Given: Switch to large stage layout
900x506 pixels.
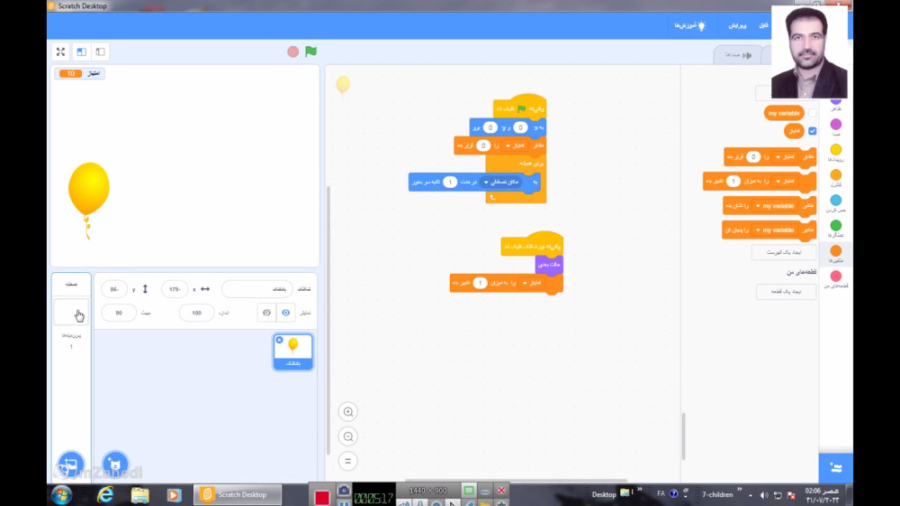Looking at the screenshot, I should (x=82, y=52).
